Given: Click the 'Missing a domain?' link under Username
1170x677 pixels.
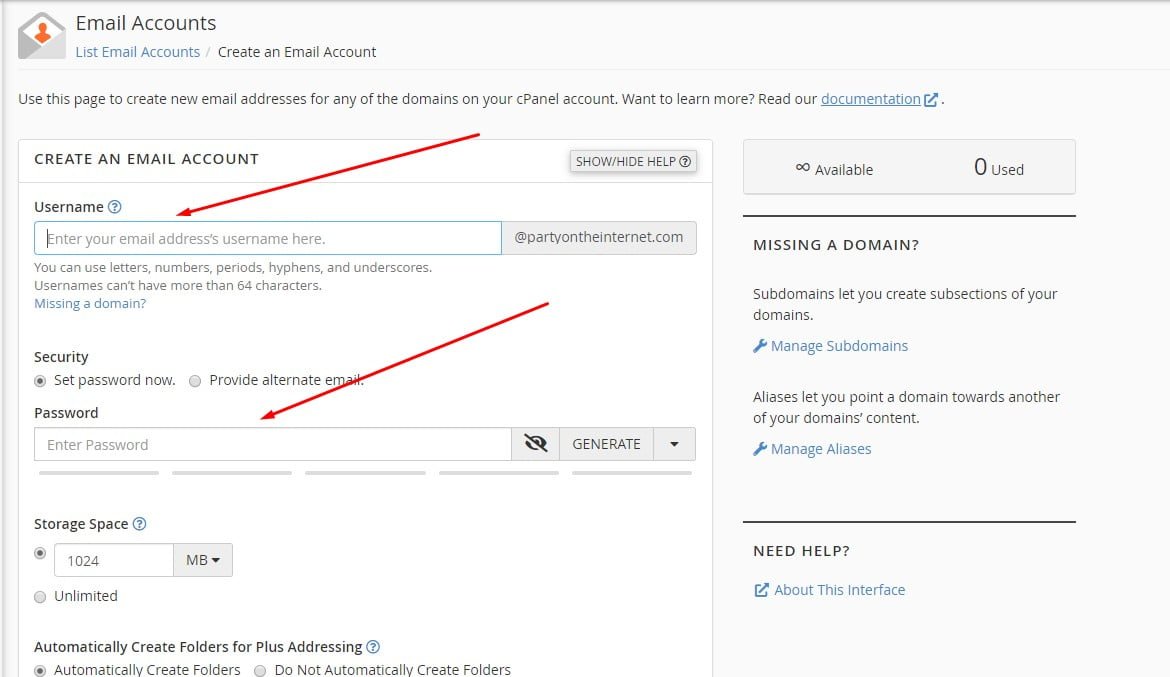Looking at the screenshot, I should 90,303.
